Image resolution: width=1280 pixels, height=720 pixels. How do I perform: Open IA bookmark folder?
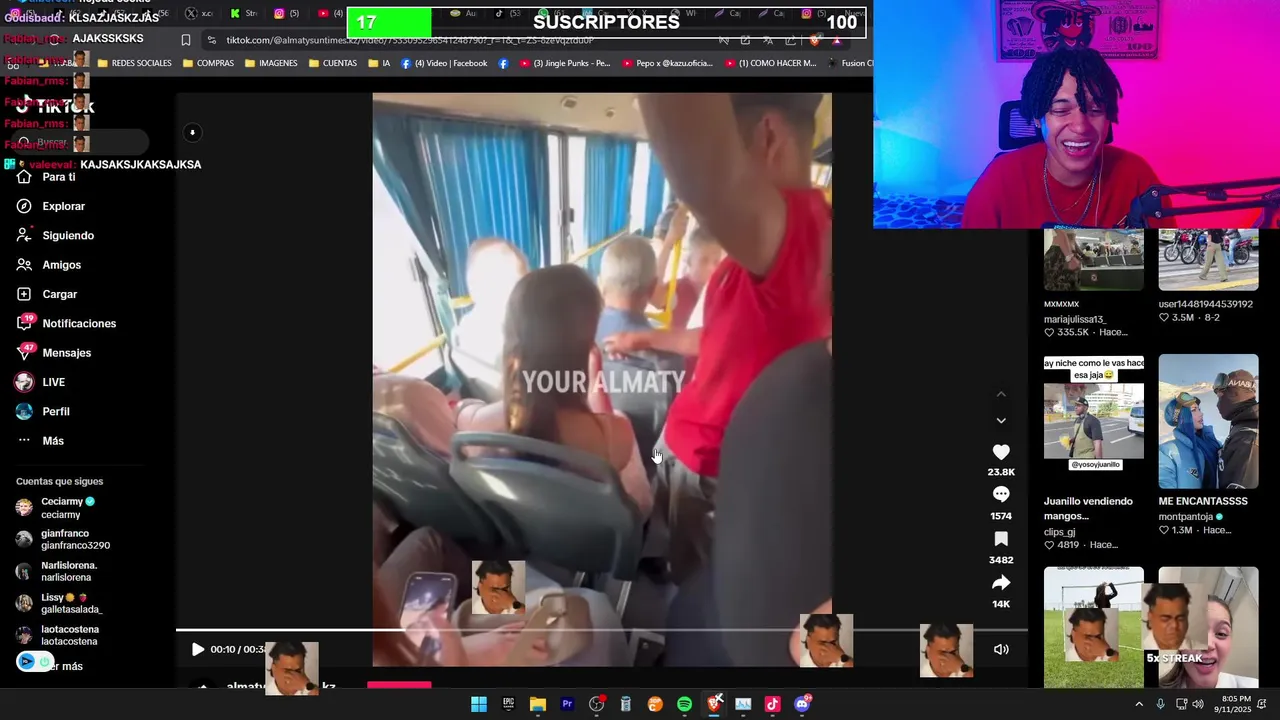coord(378,63)
